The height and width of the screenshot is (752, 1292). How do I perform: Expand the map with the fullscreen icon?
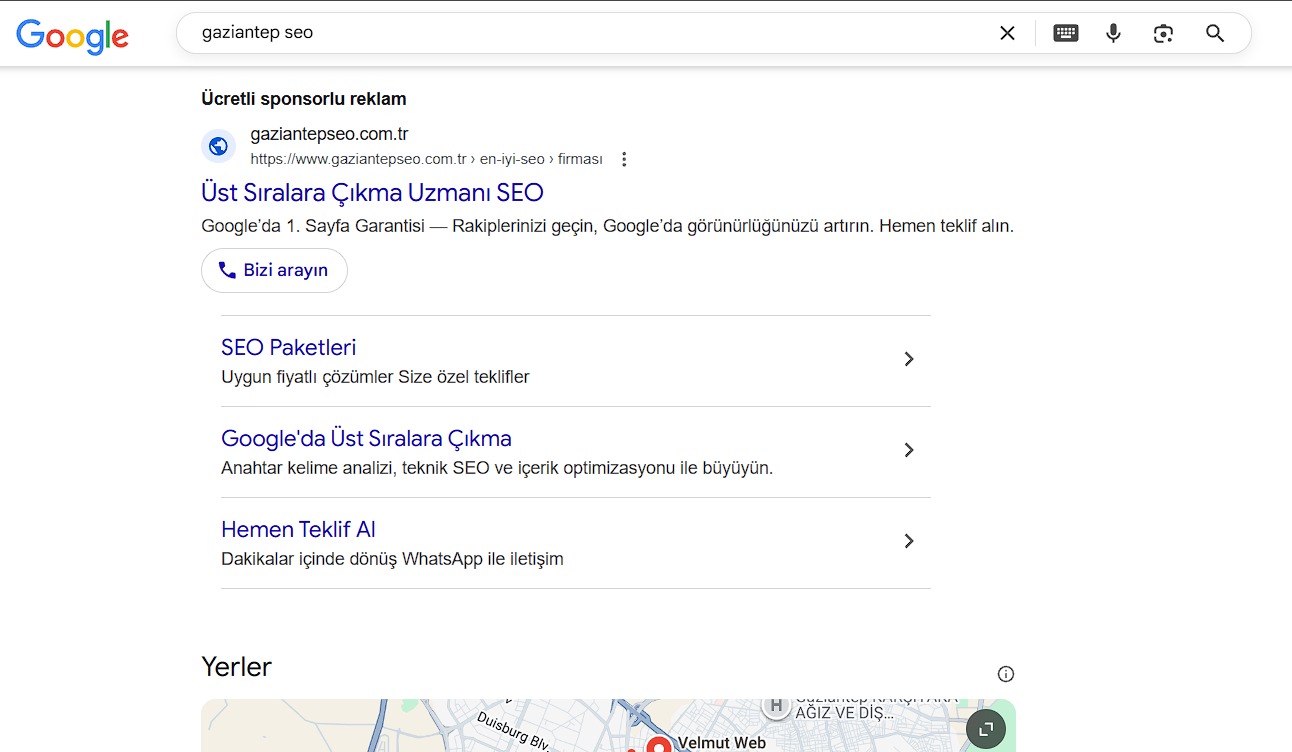pos(985,729)
